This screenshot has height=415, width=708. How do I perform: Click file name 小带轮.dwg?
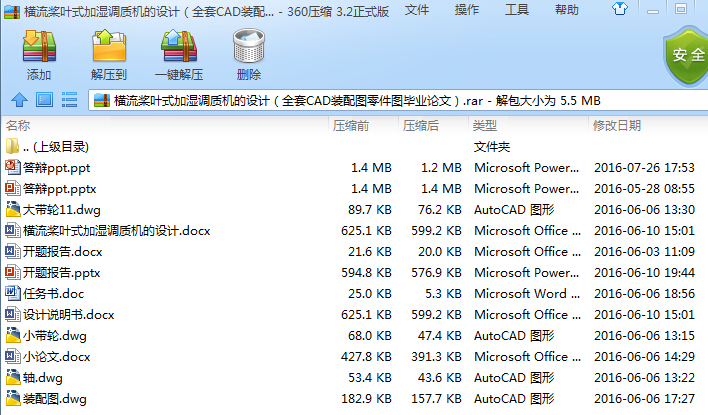pyautogui.click(x=55, y=336)
